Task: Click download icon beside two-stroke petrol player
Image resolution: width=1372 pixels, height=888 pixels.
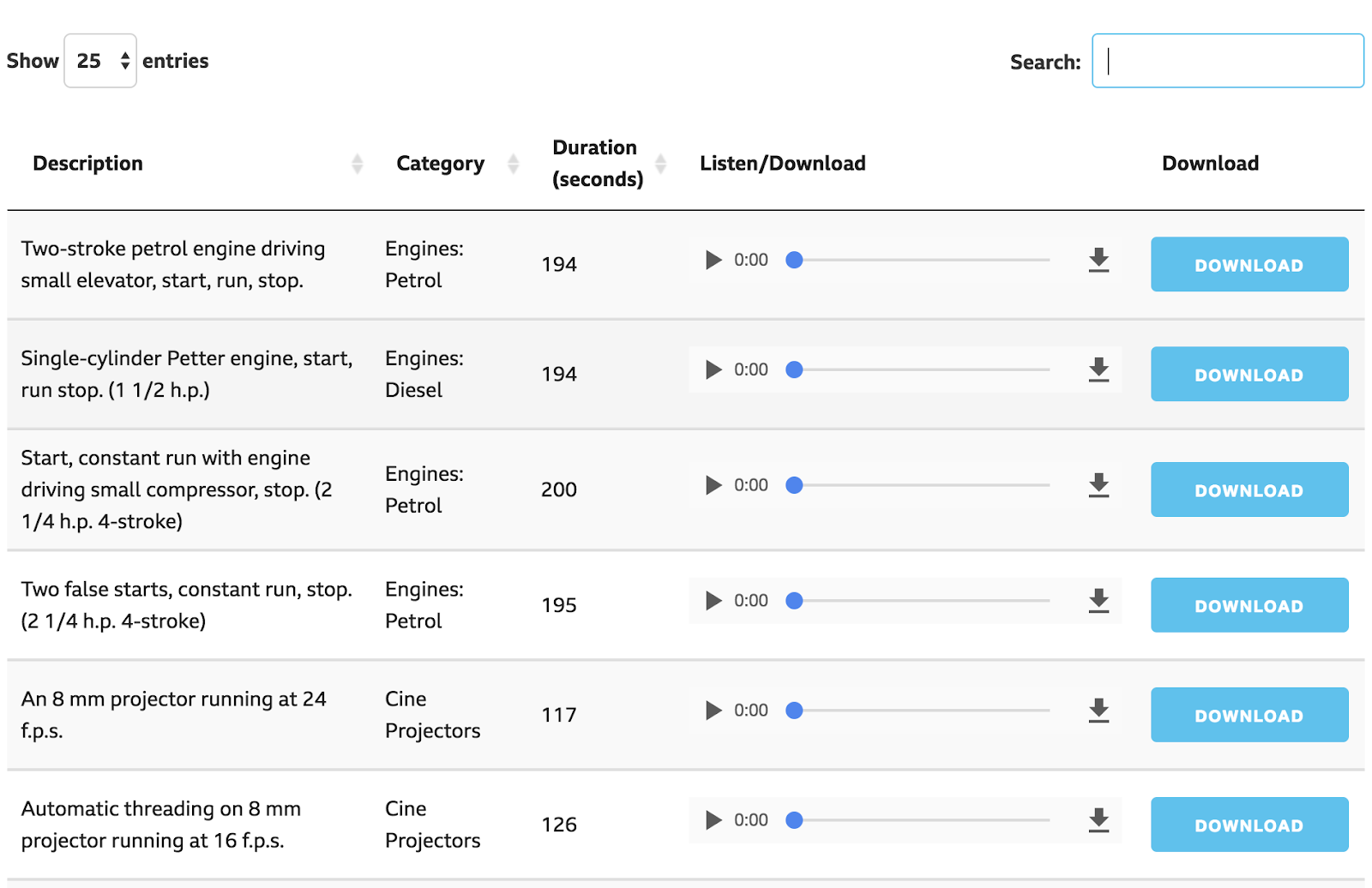Action: click(x=1098, y=260)
